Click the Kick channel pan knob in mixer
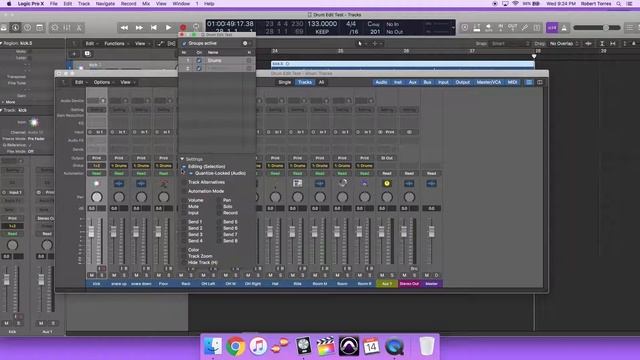This screenshot has height=360, width=640. click(97, 197)
